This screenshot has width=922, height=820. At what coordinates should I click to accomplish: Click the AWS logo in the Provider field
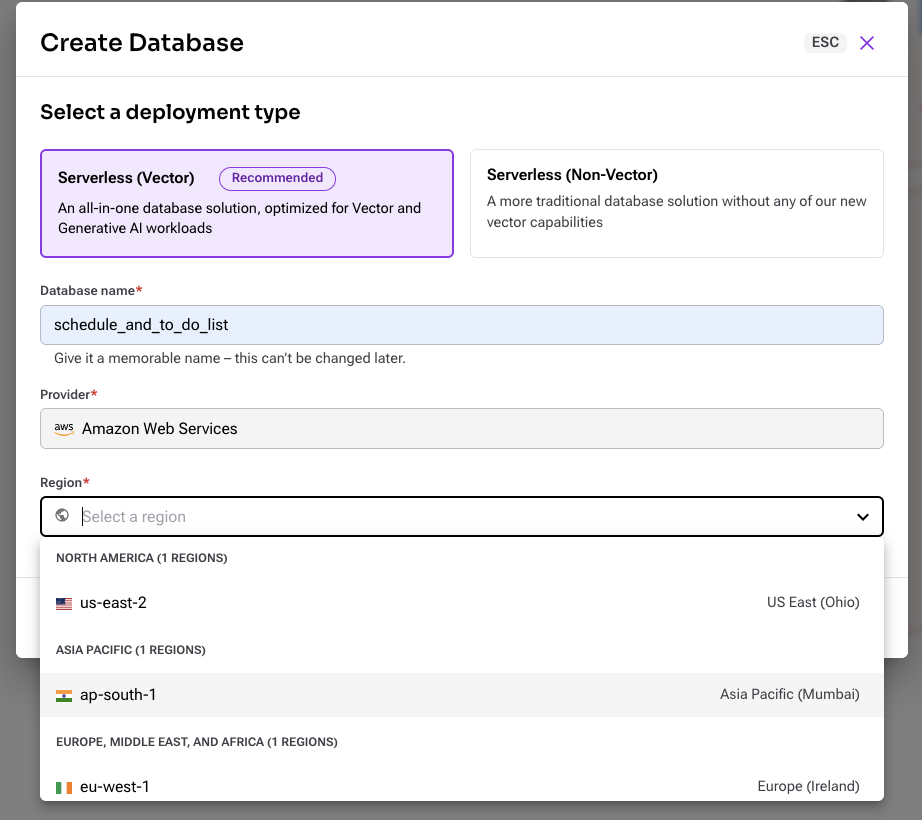[x=63, y=428]
